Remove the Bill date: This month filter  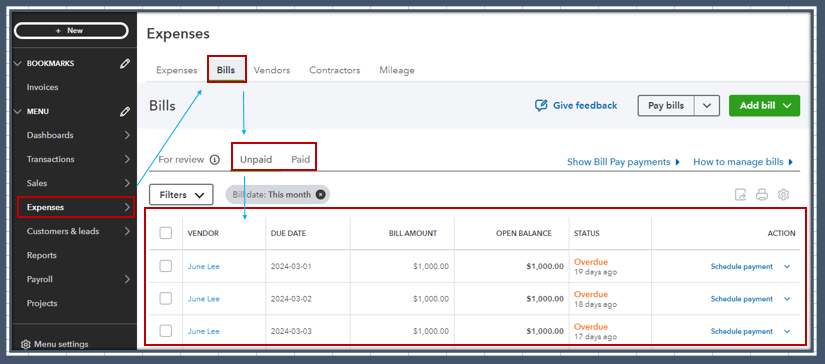320,195
